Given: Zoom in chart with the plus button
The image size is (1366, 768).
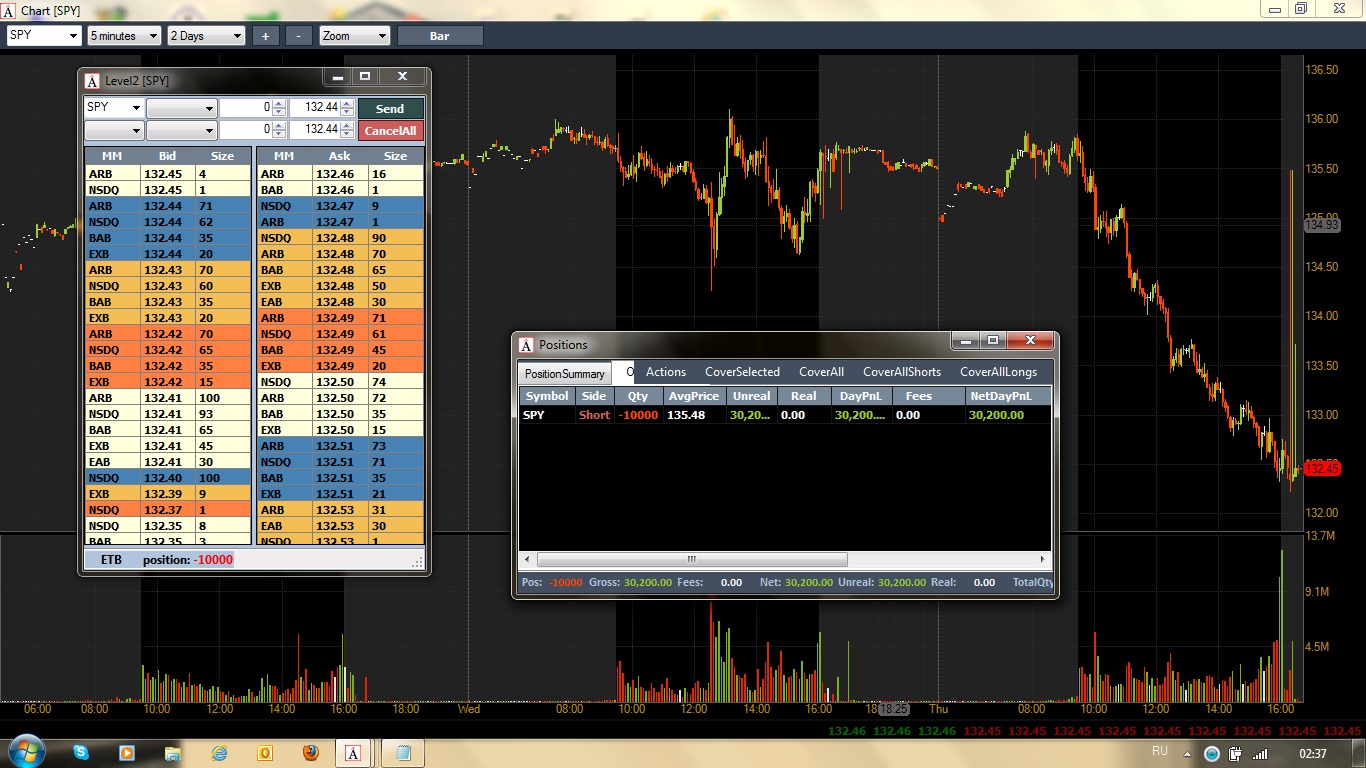Looking at the screenshot, I should 265,36.
